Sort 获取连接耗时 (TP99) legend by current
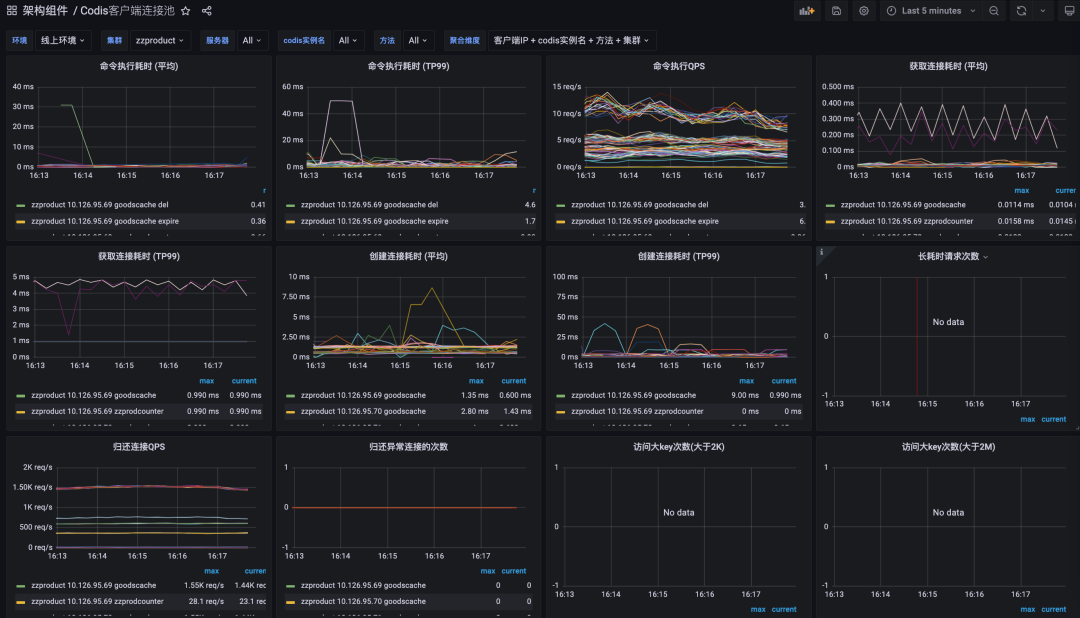Screen dimensions: 1080x618 pos(244,381)
